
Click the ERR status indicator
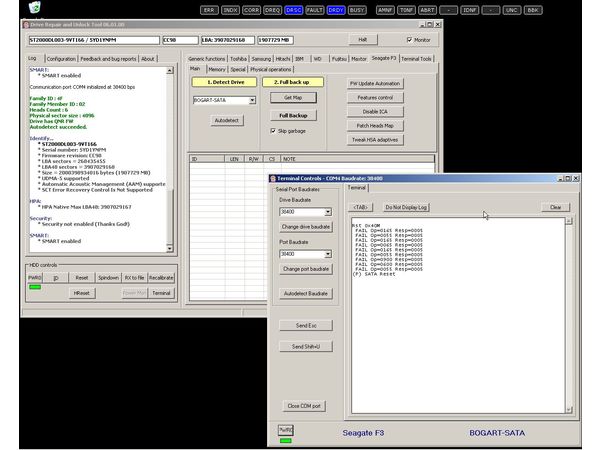click(209, 10)
